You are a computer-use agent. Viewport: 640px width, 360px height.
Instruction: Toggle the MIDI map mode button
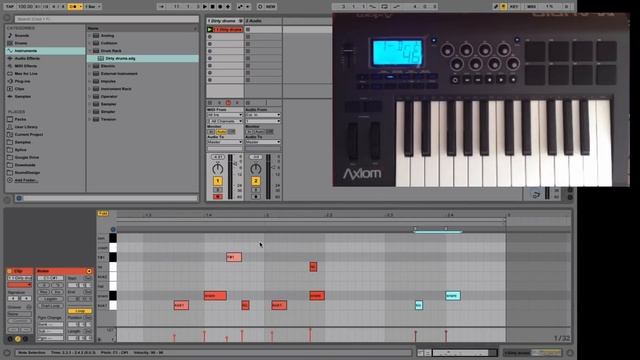pos(531,7)
